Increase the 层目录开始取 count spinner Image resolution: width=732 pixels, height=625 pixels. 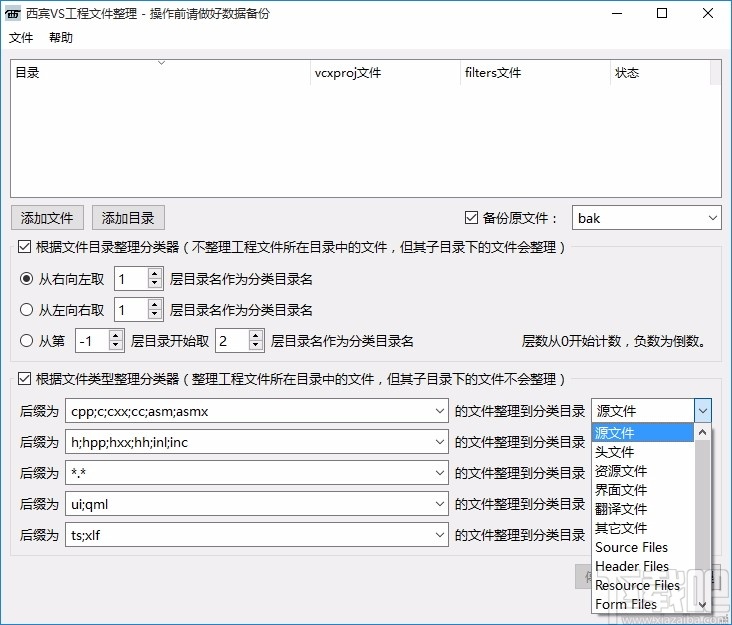[255, 336]
